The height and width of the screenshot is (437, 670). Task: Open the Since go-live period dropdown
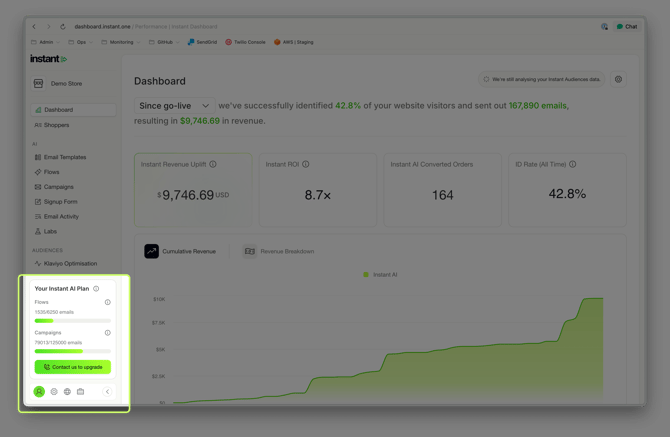coord(175,105)
